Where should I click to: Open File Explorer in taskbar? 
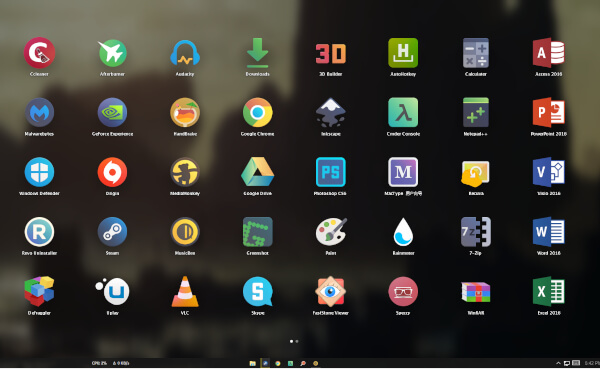click(x=253, y=363)
